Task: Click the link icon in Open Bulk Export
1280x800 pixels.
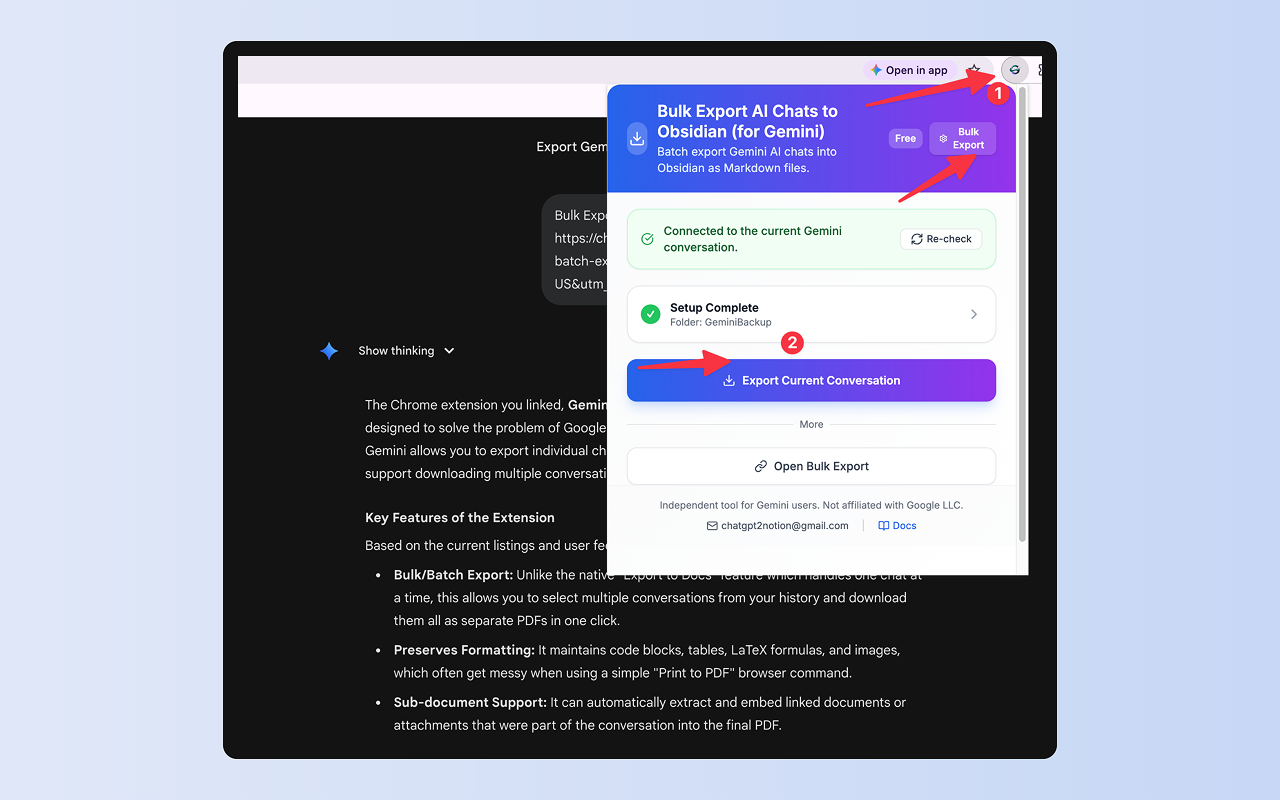Action: (x=761, y=466)
